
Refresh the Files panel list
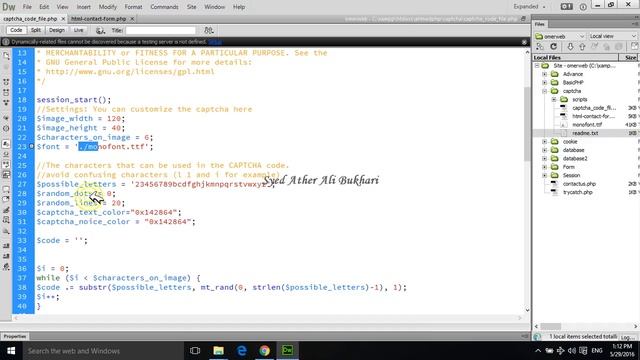553,47
